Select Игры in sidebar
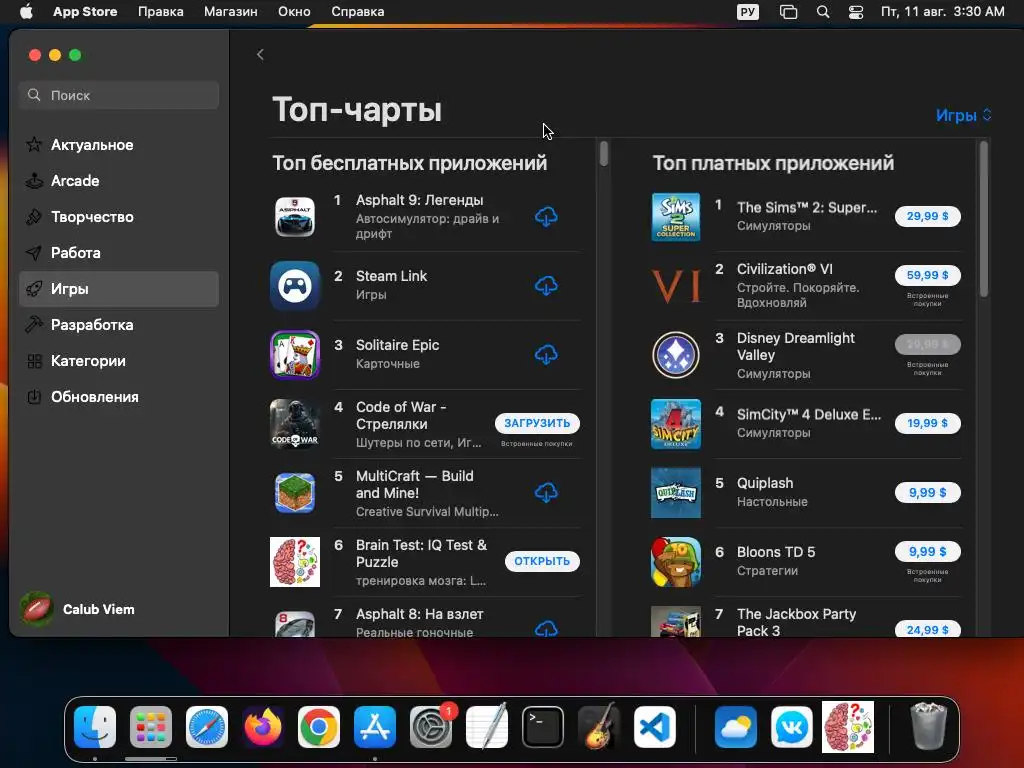The image size is (1024, 768). click(x=119, y=289)
